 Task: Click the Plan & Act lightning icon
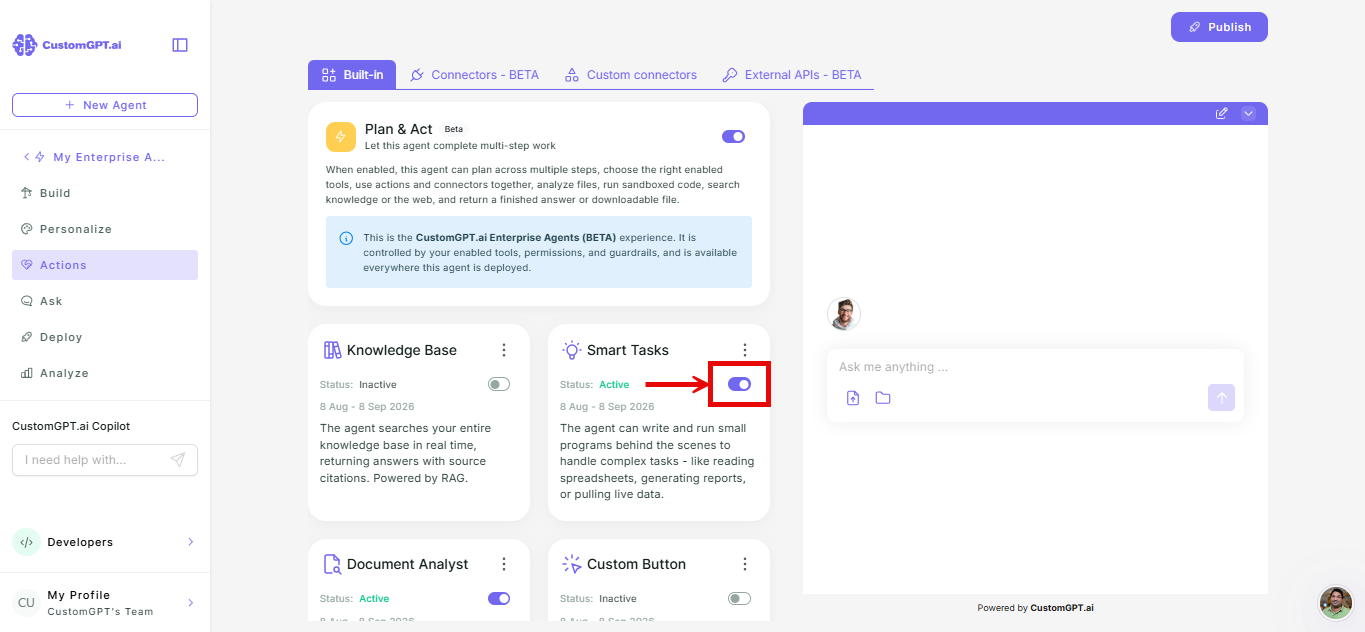click(x=341, y=137)
